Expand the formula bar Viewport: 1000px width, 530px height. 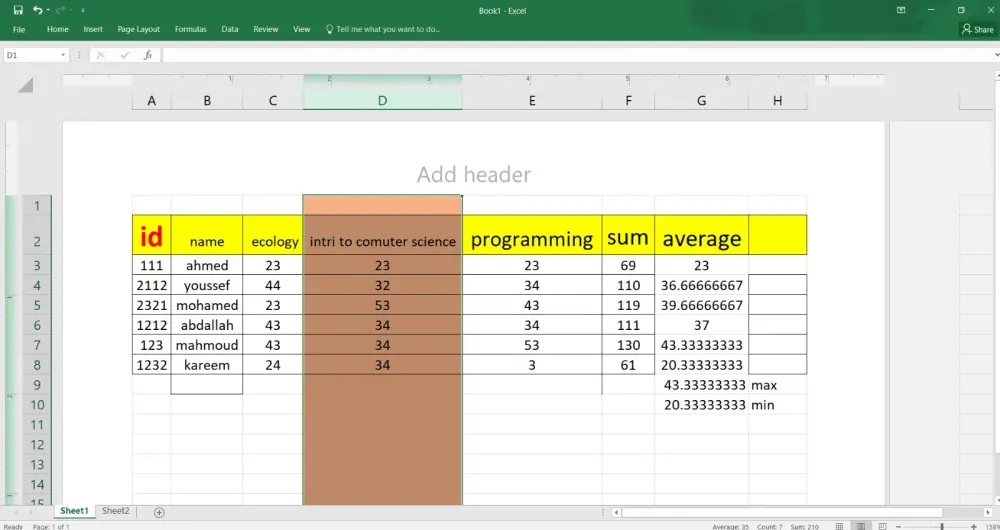pos(996,55)
